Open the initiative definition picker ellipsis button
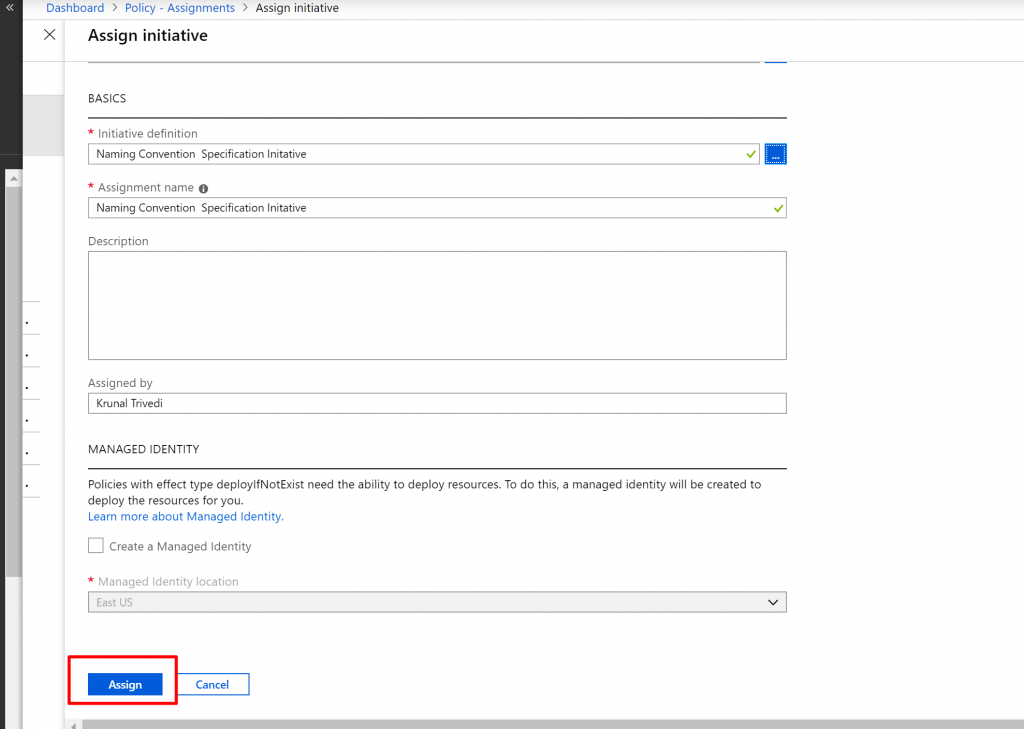 (x=775, y=154)
